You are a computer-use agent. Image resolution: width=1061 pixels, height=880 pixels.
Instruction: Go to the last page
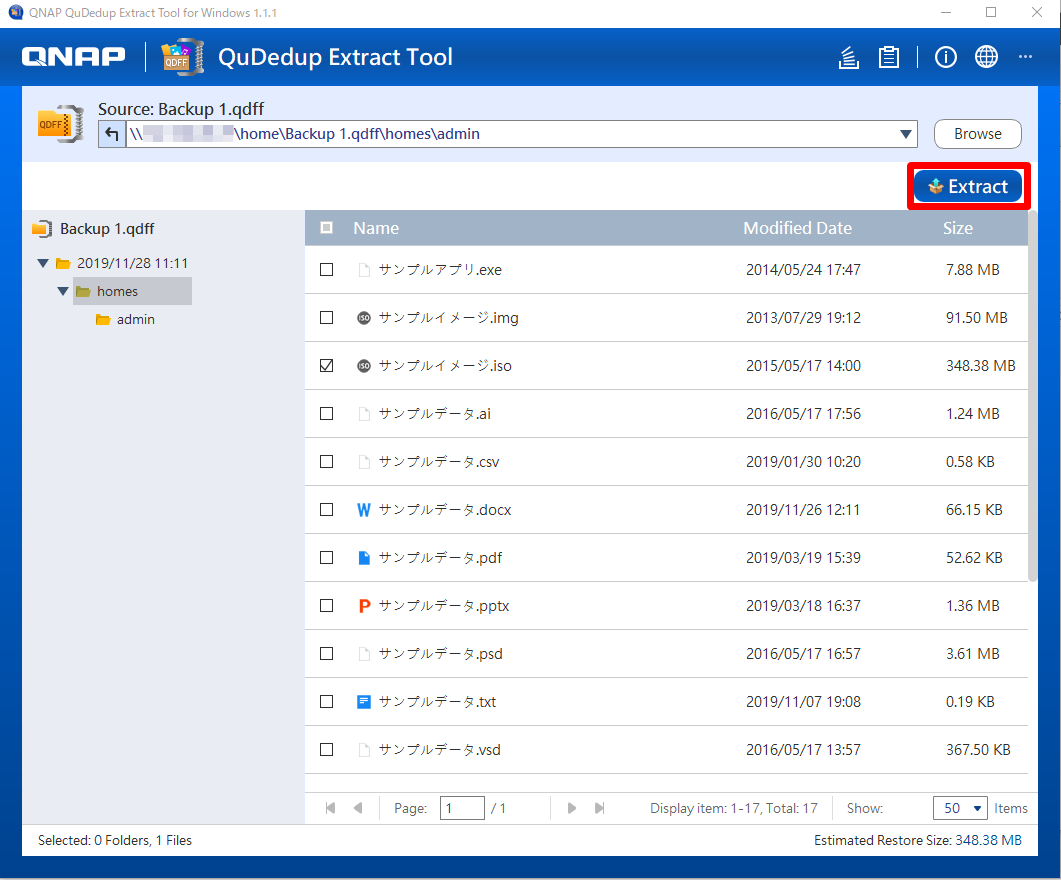(600, 808)
